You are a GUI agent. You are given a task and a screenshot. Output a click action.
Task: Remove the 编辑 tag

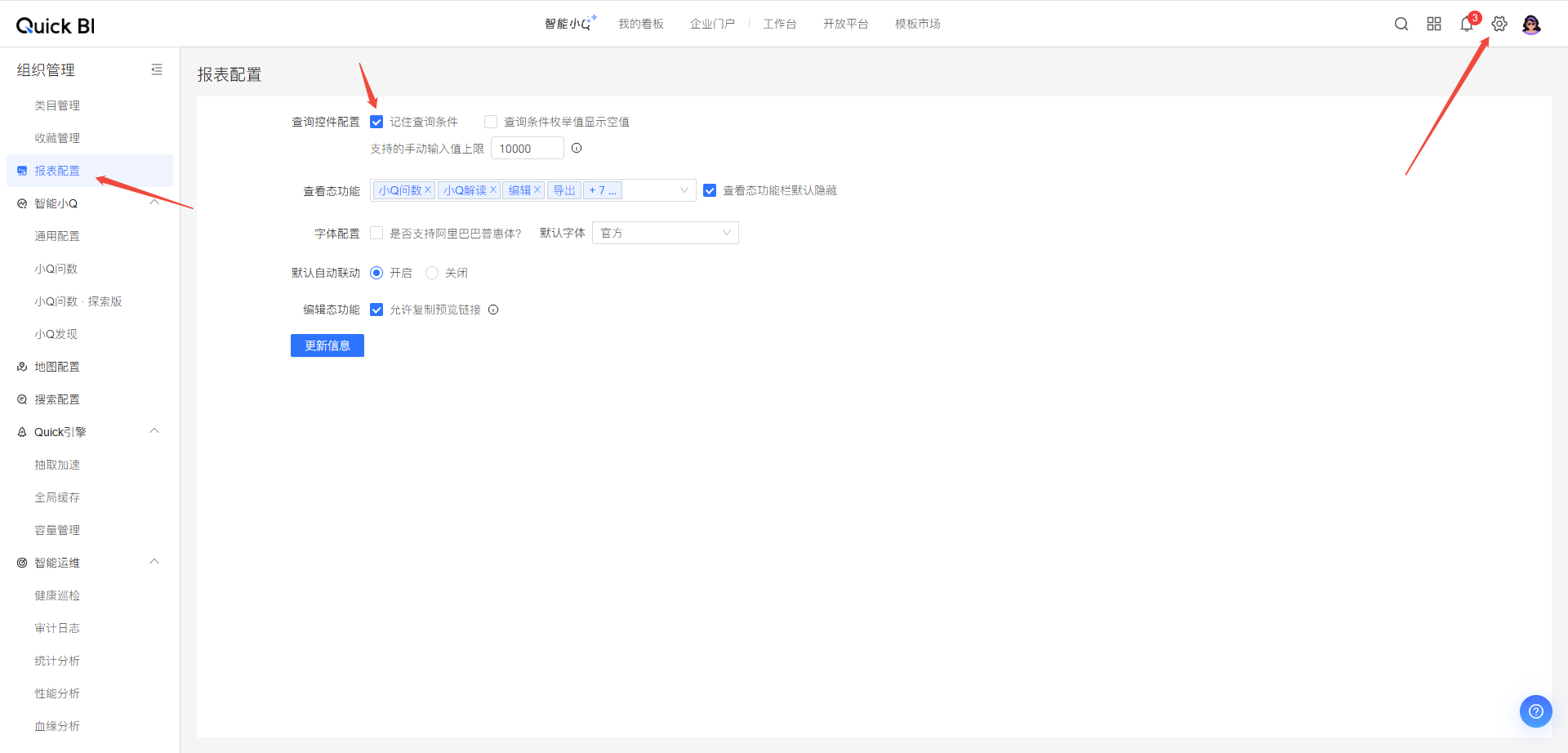point(537,189)
